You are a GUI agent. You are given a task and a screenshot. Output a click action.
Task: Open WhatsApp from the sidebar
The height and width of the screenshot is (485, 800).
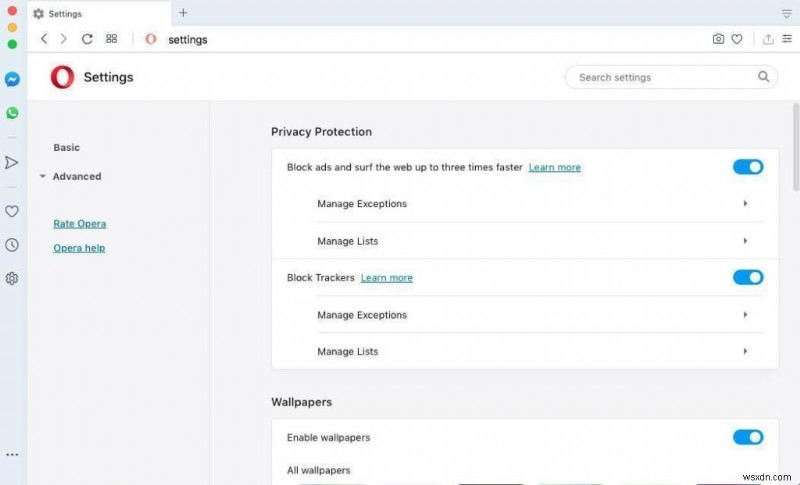12,113
